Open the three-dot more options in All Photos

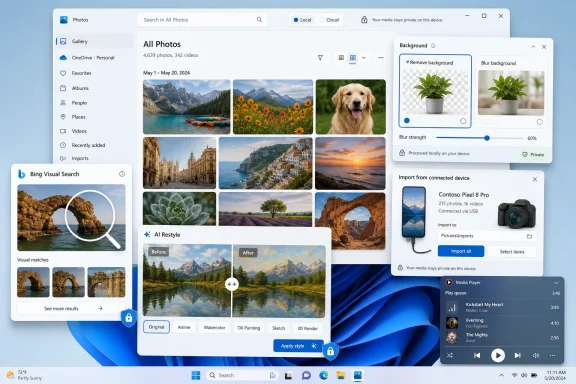381,58
